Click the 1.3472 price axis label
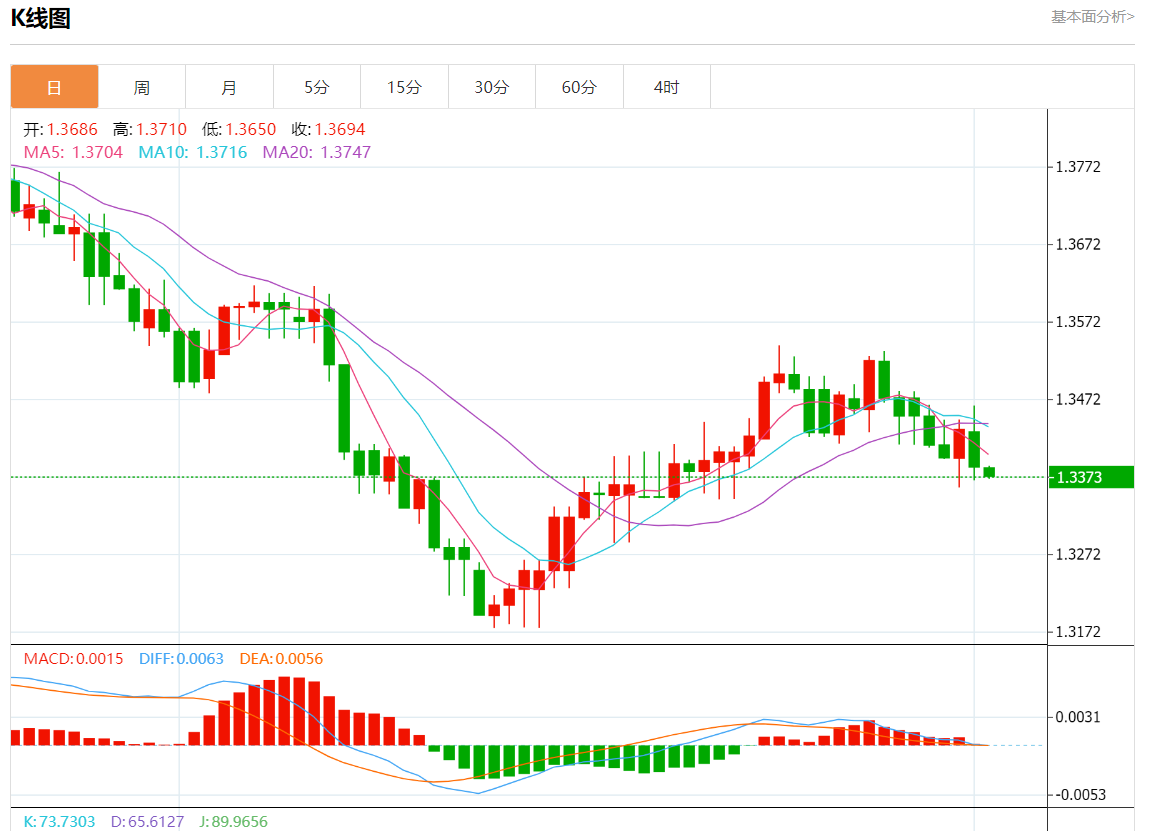 pyautogui.click(x=1078, y=399)
